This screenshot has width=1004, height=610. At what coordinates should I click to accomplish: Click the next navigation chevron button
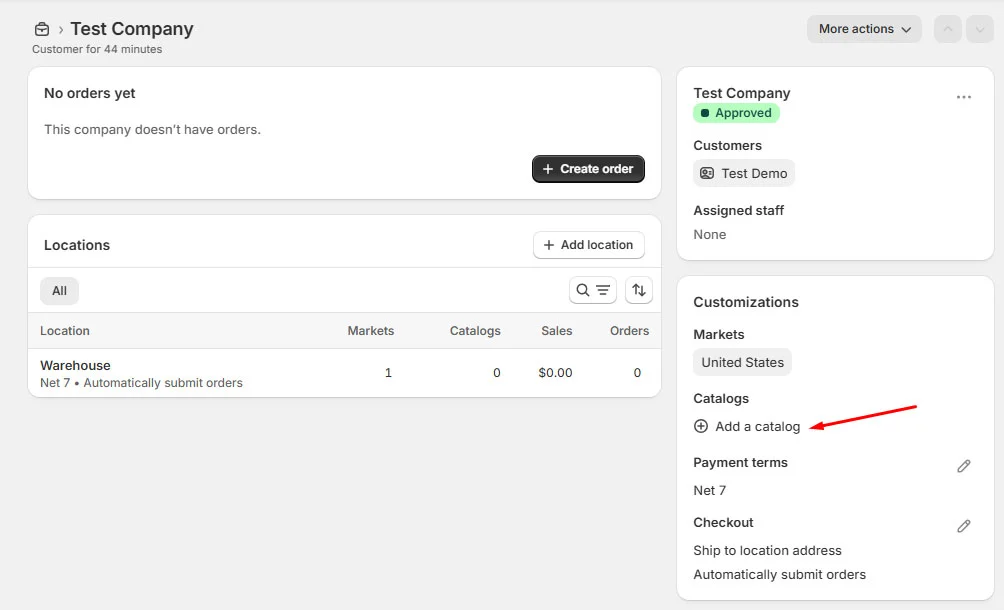click(980, 28)
